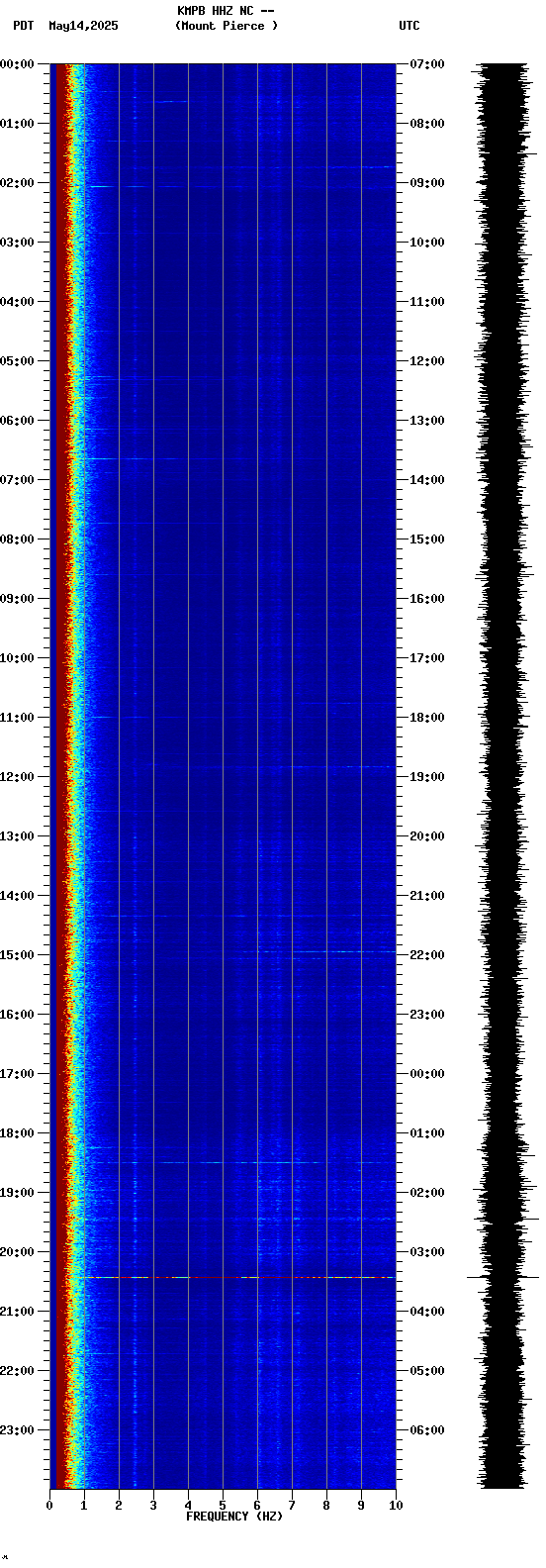This screenshot has height=1568, width=546.
Task: Click the 10 tick on frequency axis
Action: pos(396,1506)
